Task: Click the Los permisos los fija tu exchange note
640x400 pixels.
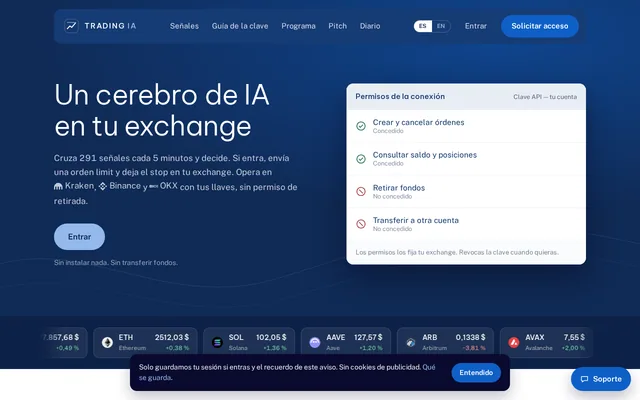Action: pyautogui.click(x=457, y=252)
